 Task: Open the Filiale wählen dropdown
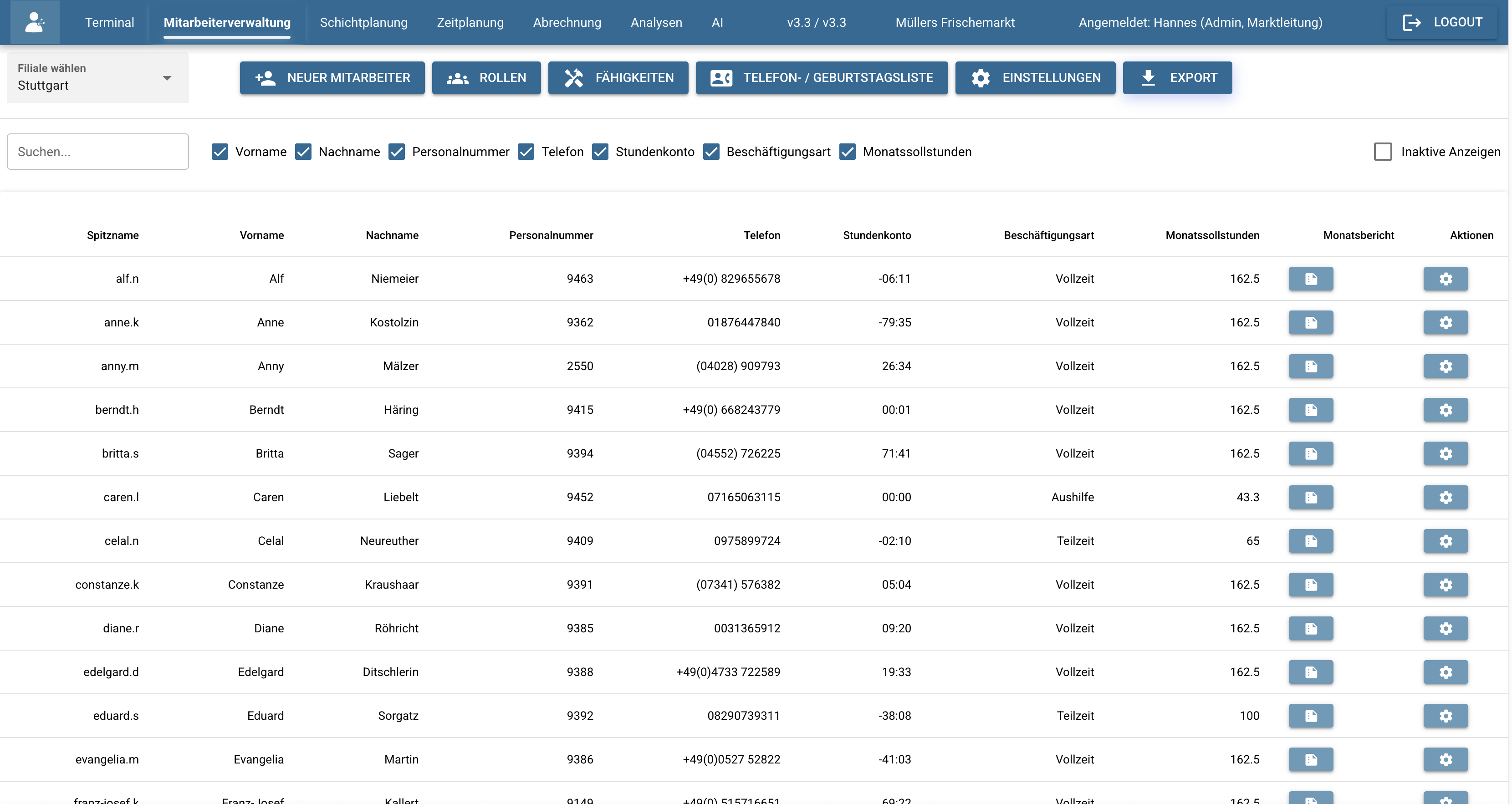[x=97, y=78]
